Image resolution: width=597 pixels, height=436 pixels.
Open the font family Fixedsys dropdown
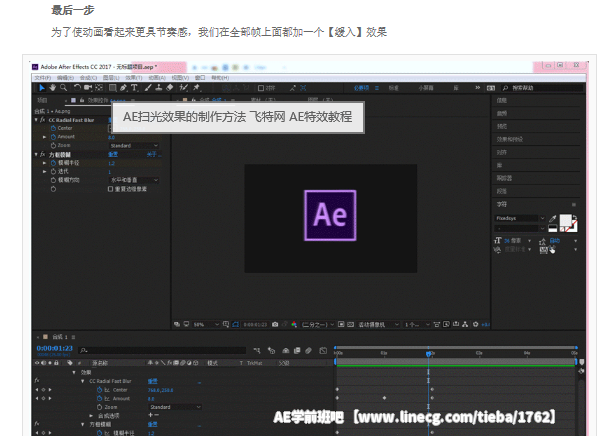click(x=520, y=218)
